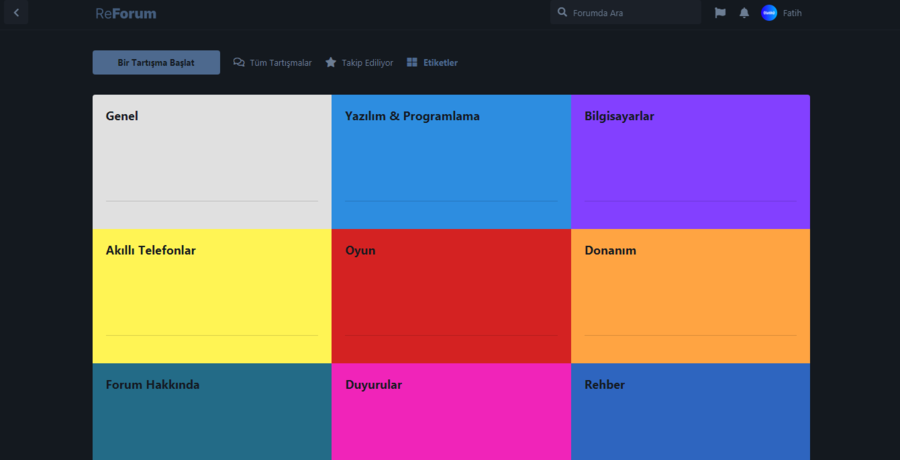
Task: Open the pink Duyurular tile
Action: pos(451,412)
